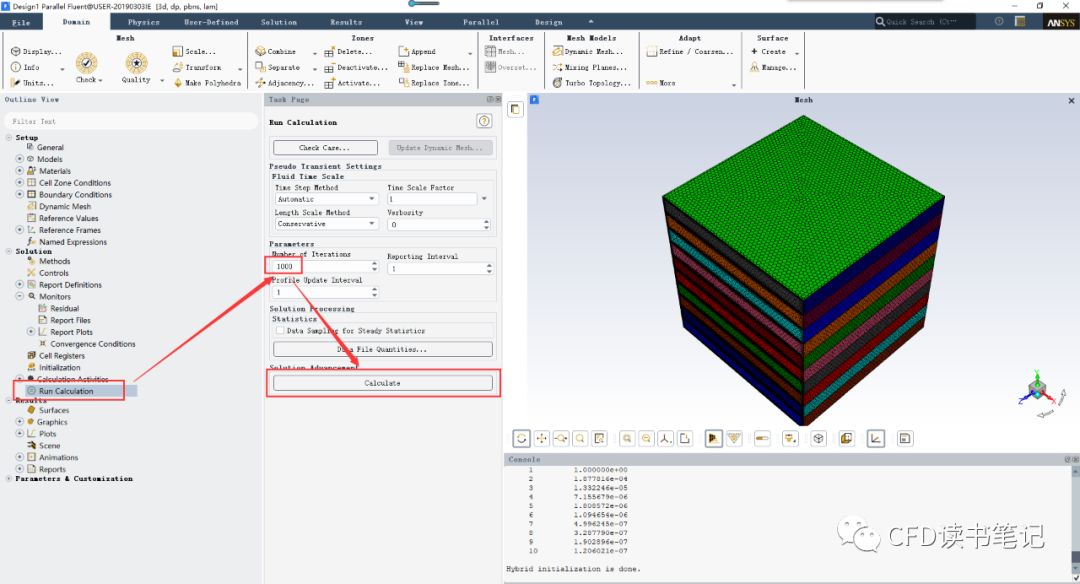The image size is (1080, 584).
Task: Select the rotate view tool
Action: coord(521,438)
